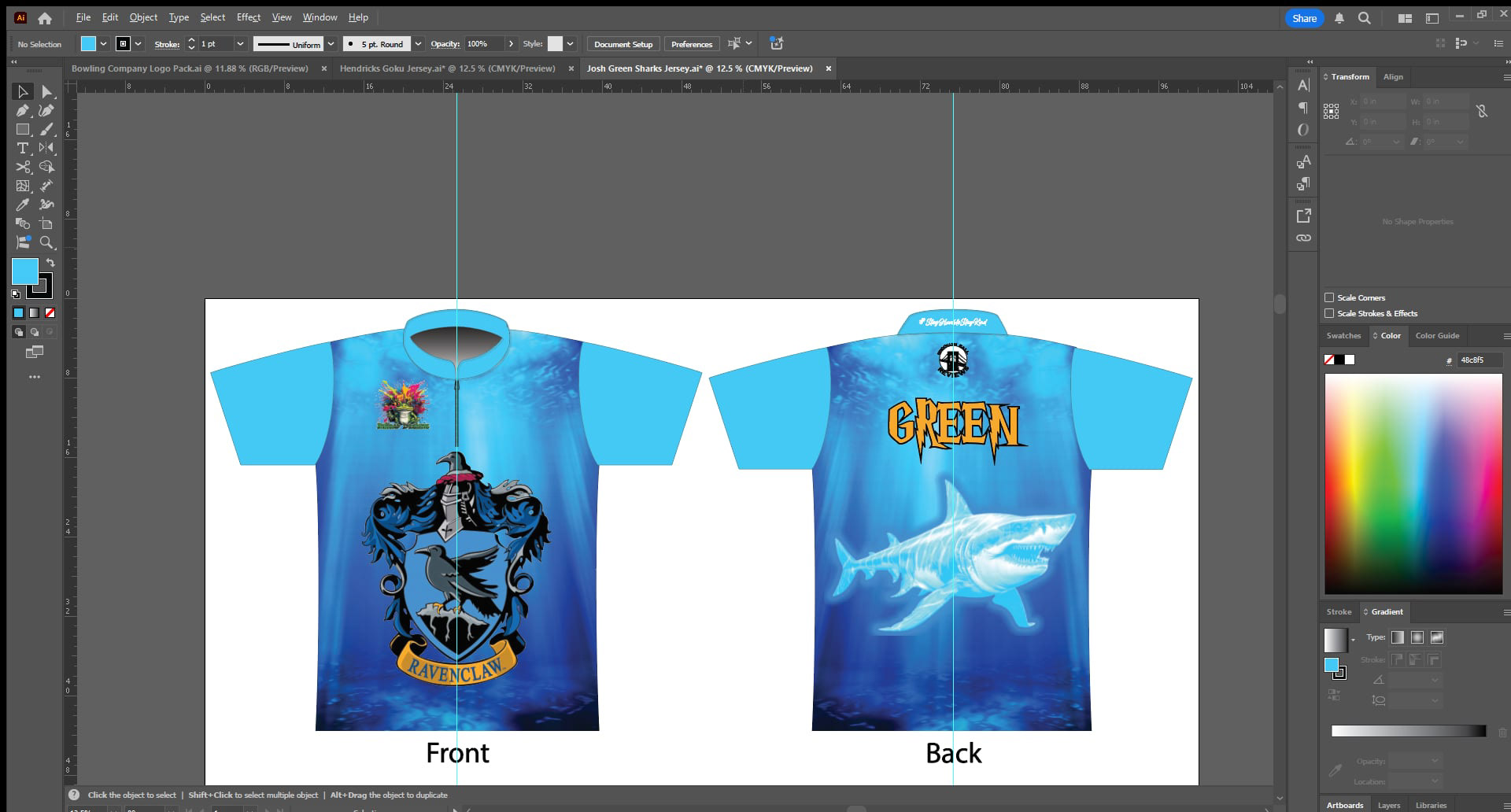Click the Document Setup button
Screen dimensions: 1511x812
[623, 44]
